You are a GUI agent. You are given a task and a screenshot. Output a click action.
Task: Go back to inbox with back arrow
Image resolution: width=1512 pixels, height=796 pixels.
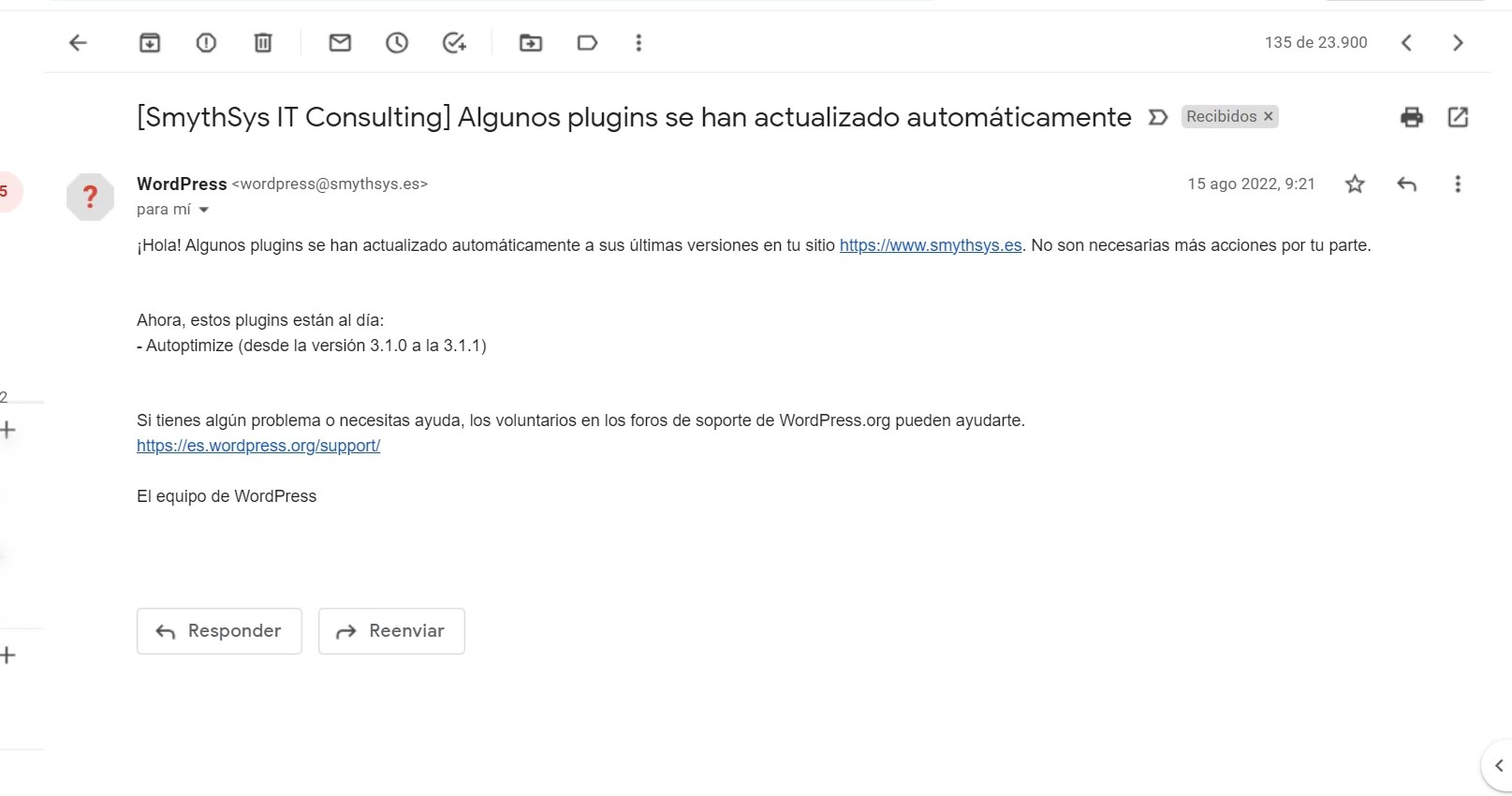79,43
